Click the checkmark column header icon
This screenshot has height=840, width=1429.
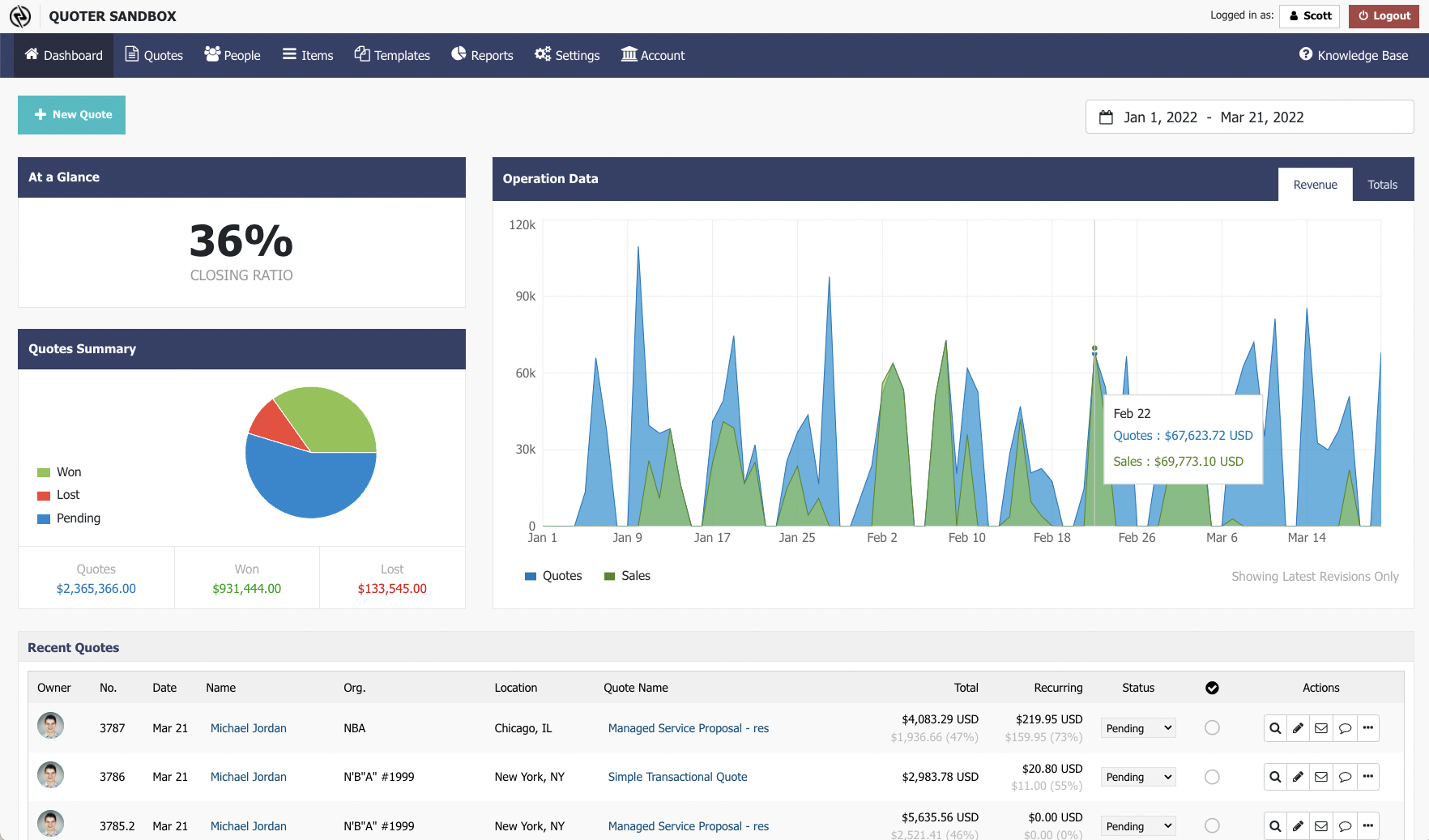click(1212, 688)
